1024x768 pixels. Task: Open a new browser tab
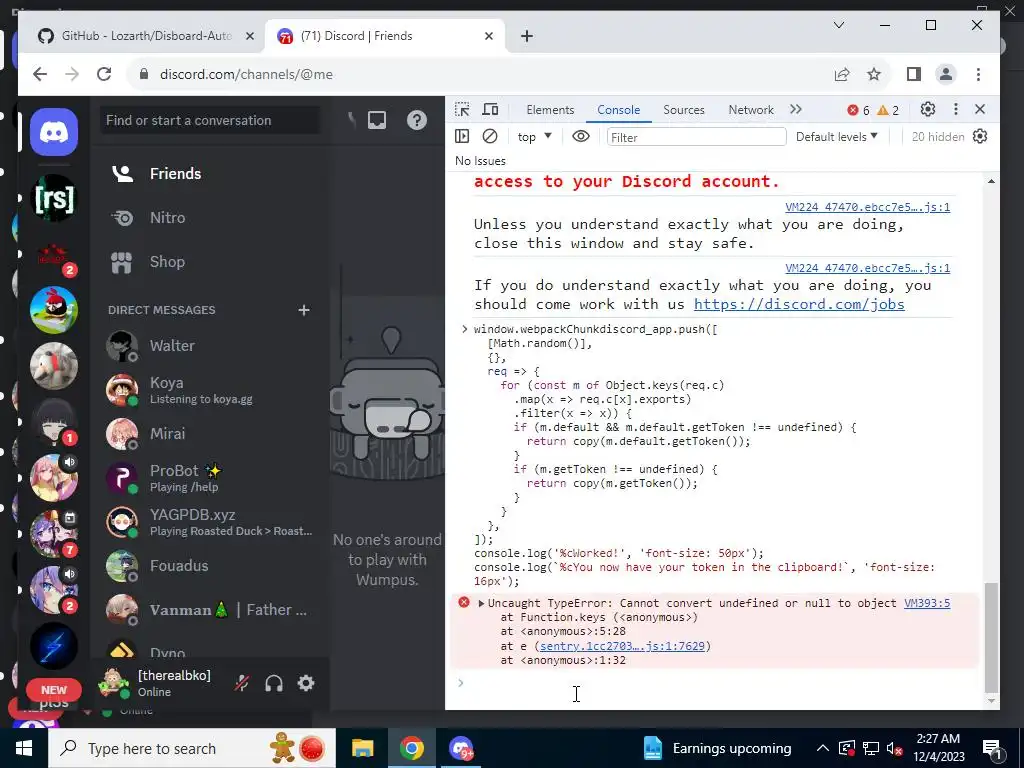527,36
